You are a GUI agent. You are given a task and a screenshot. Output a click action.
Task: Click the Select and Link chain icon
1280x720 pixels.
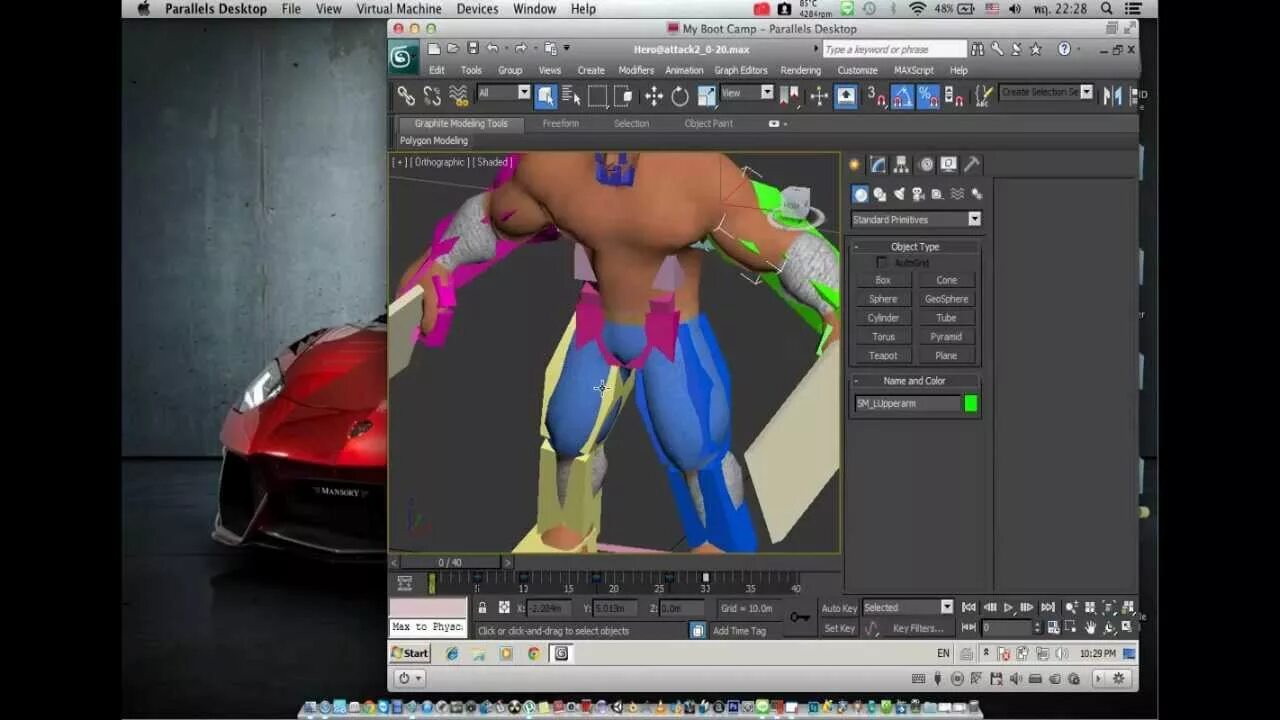(x=406, y=96)
